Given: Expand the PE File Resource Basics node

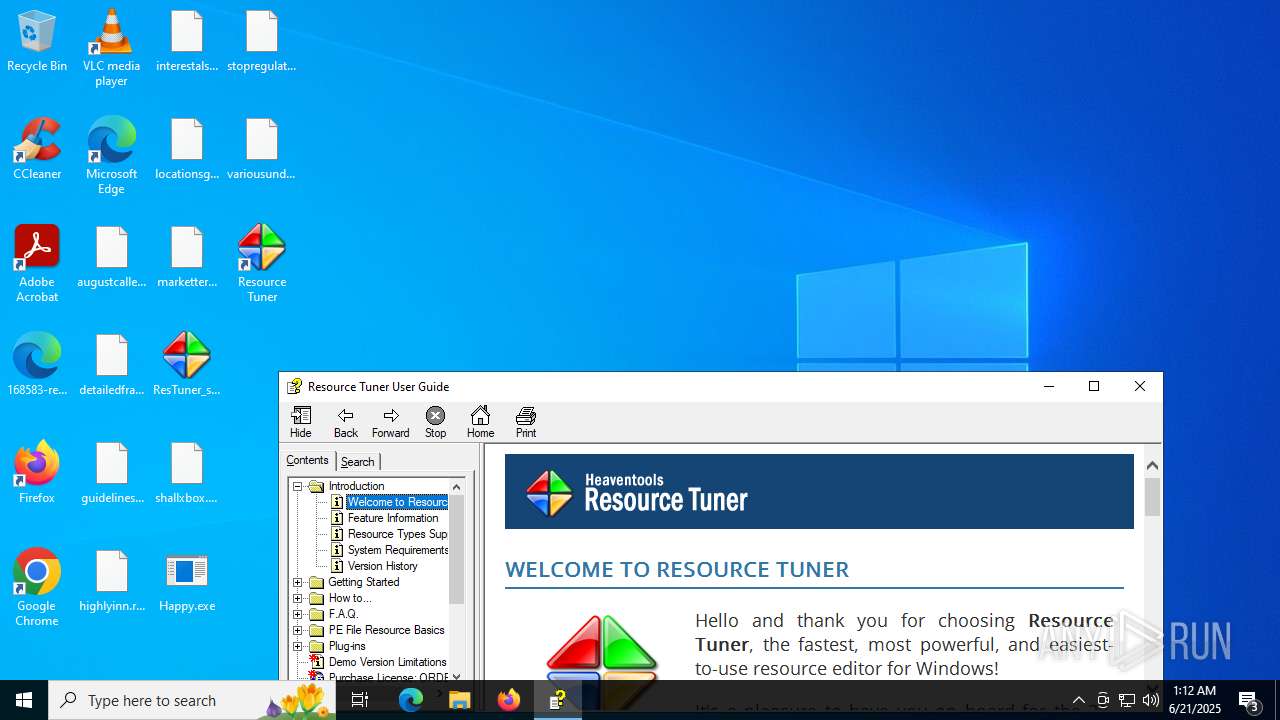Looking at the screenshot, I should point(298,630).
